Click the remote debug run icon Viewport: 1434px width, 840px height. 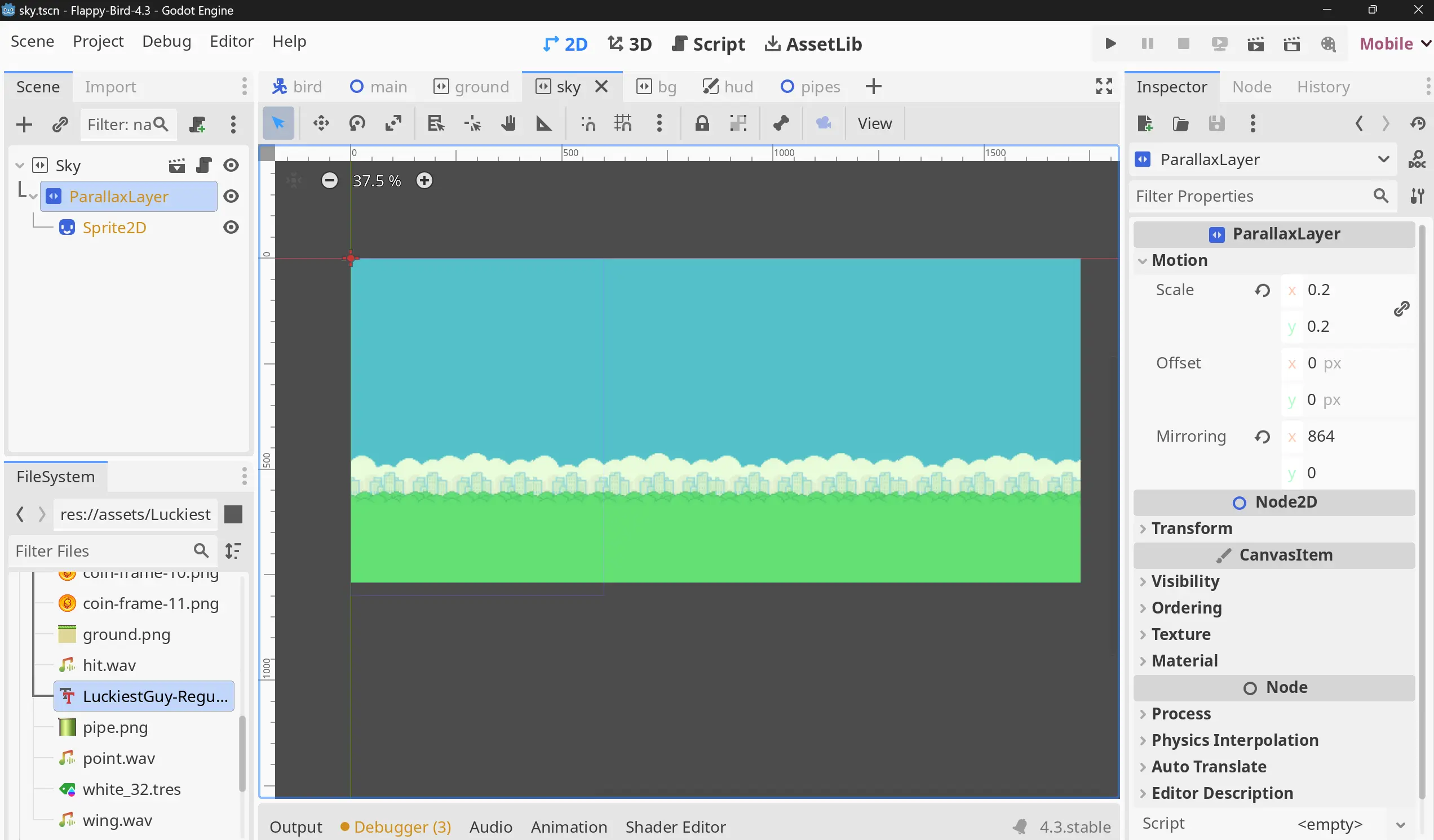point(1219,44)
